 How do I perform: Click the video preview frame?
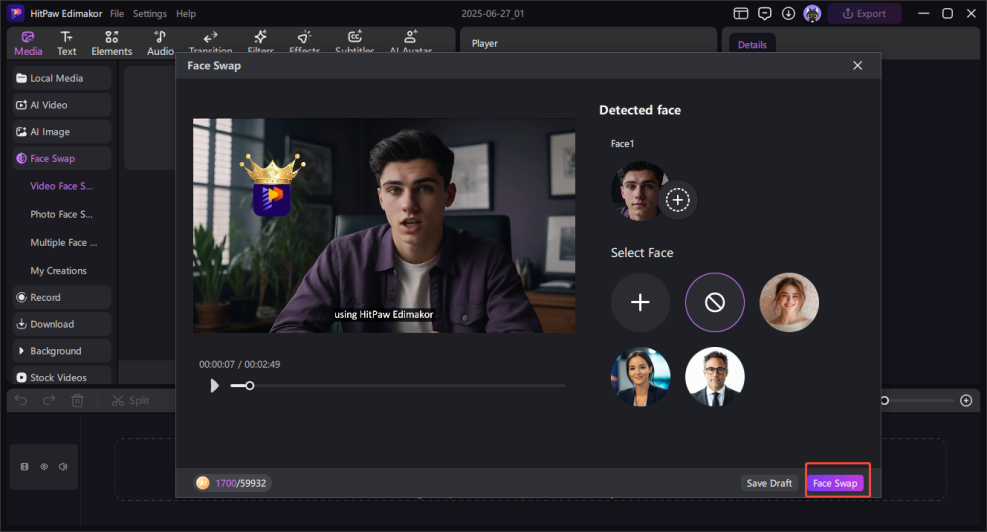[384, 225]
